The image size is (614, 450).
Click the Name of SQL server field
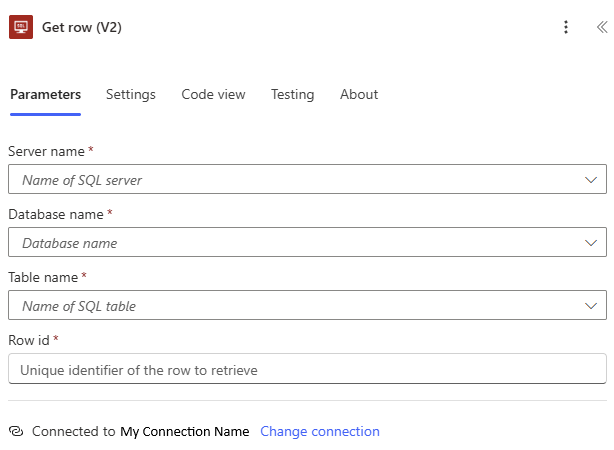tap(307, 179)
